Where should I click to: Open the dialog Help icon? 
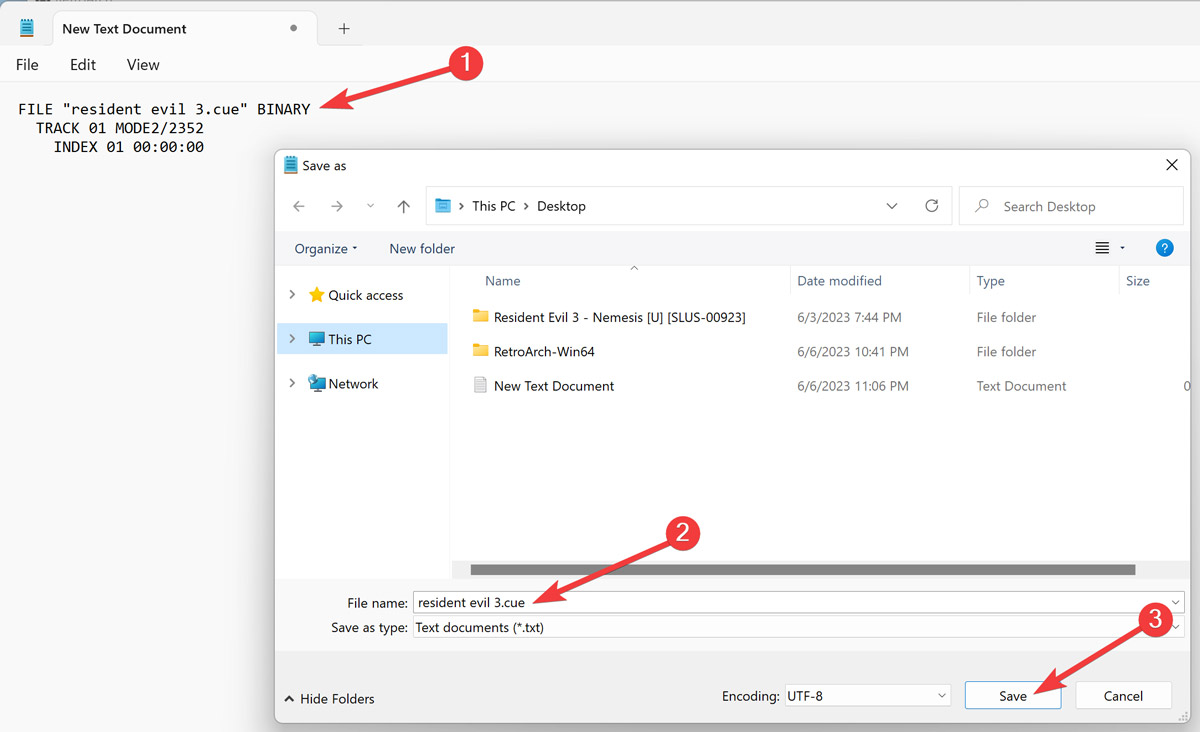(1164, 248)
